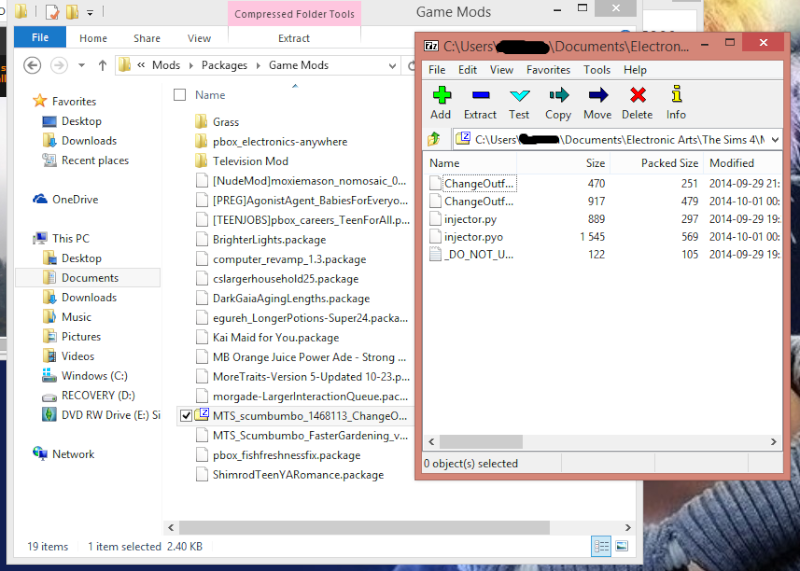Screen dimensions: 800x571
Task: Open the File tab in Explorer
Action: (x=40, y=38)
